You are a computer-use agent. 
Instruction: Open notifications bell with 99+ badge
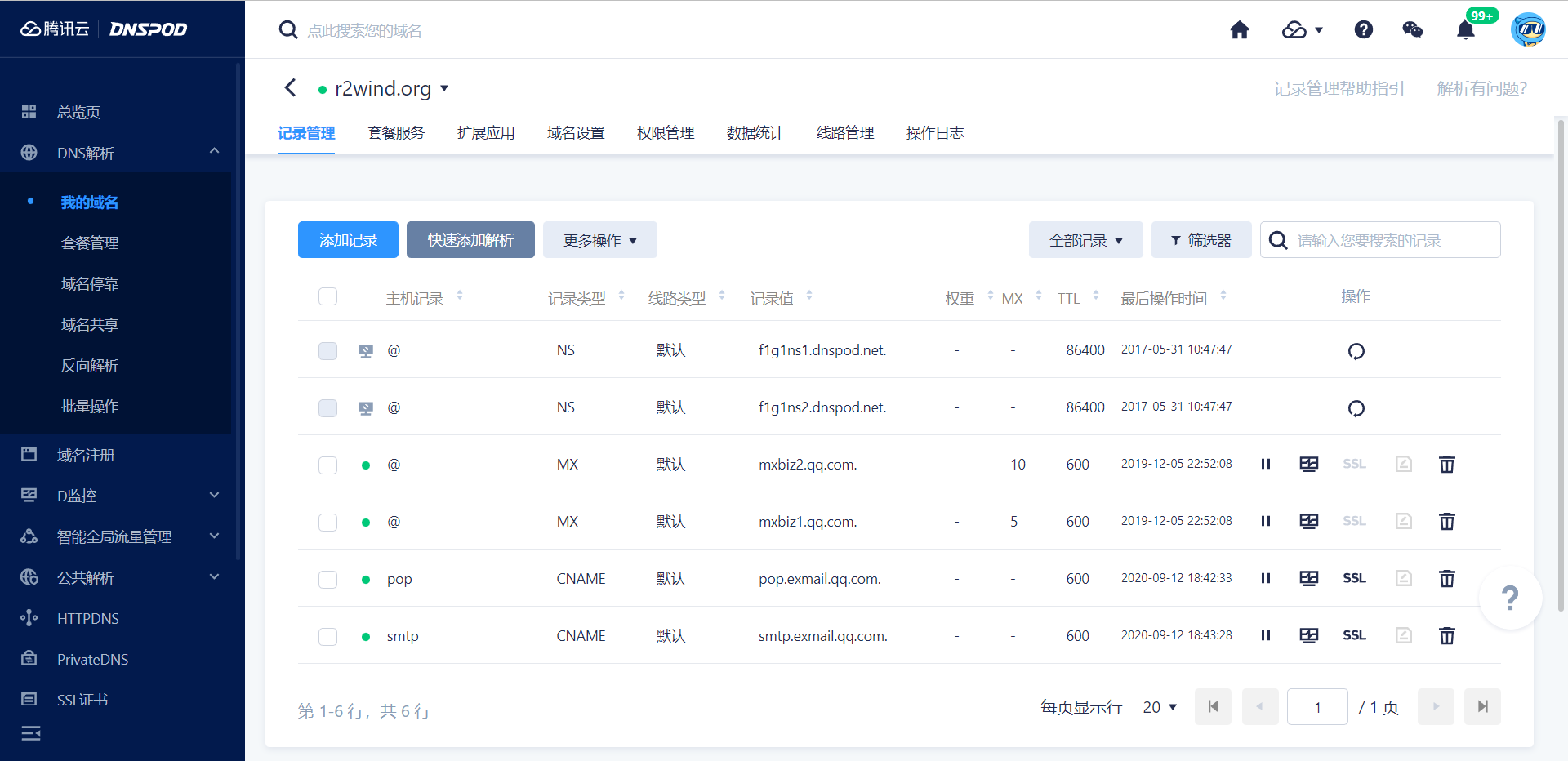pyautogui.click(x=1466, y=30)
